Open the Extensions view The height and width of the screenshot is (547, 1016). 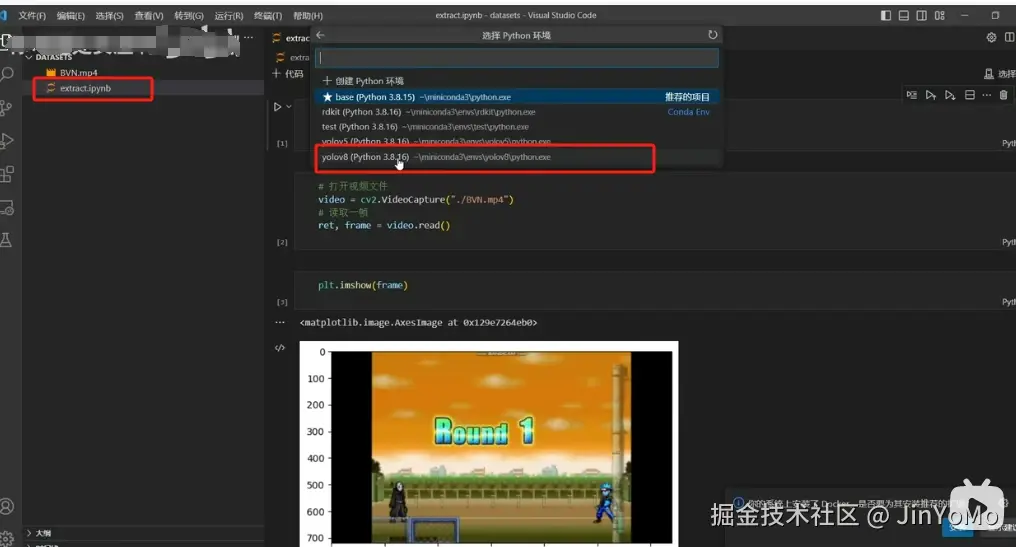[7, 174]
